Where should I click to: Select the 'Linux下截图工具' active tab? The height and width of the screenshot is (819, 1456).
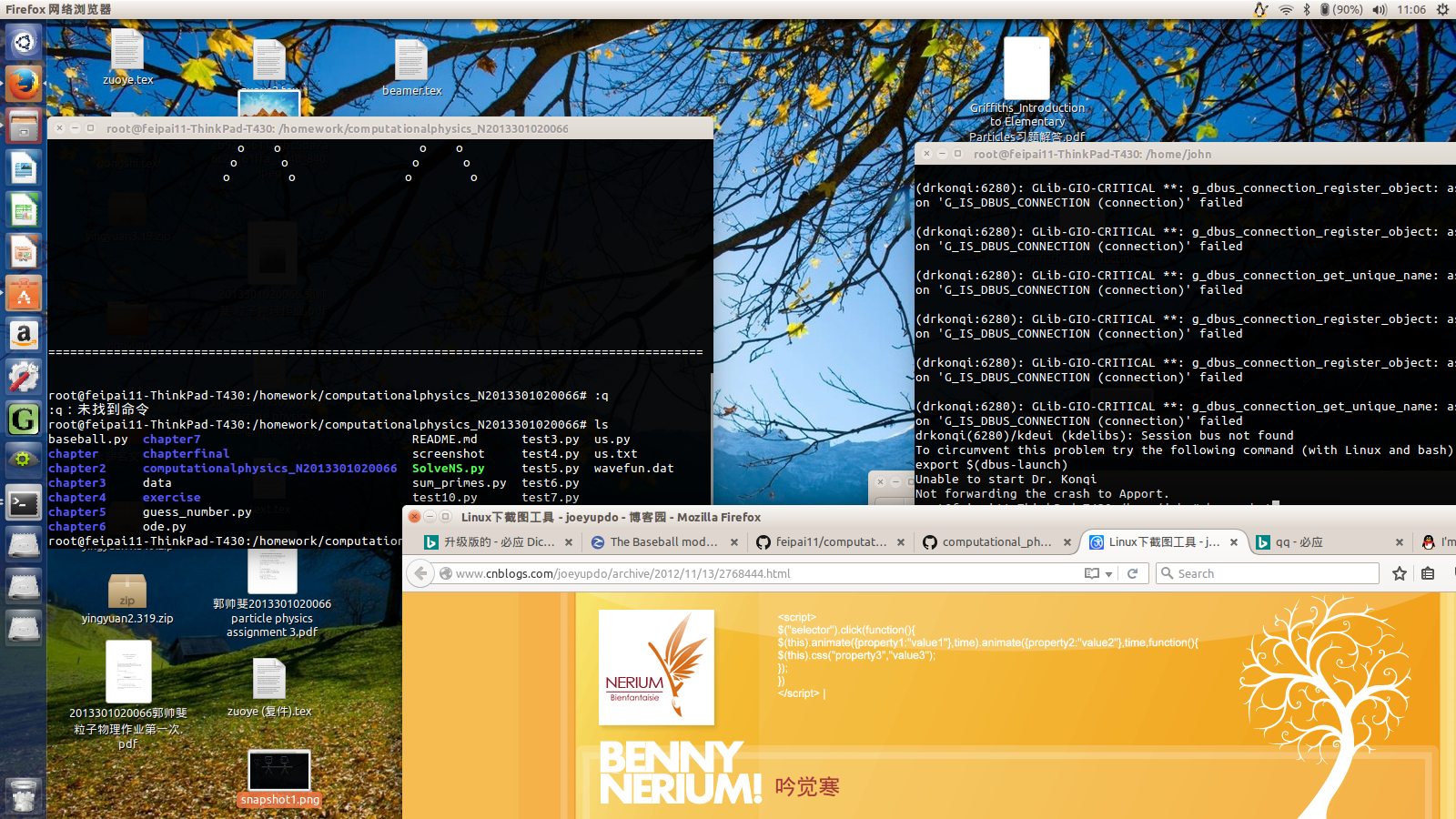click(1163, 542)
